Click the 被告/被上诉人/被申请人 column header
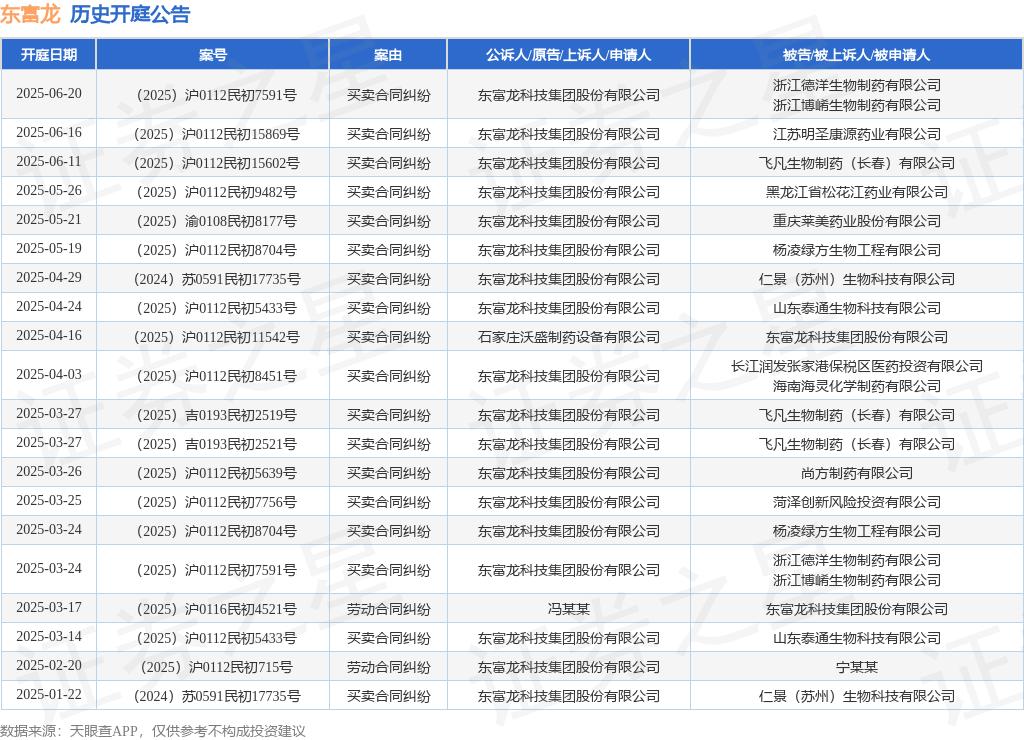Image resolution: width=1024 pixels, height=740 pixels. 856,55
